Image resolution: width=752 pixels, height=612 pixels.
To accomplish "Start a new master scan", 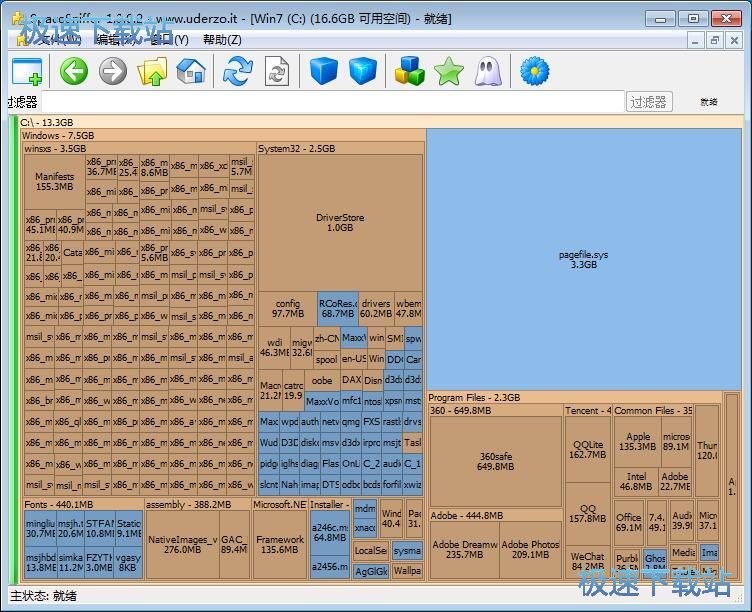I will pyautogui.click(x=238, y=71).
